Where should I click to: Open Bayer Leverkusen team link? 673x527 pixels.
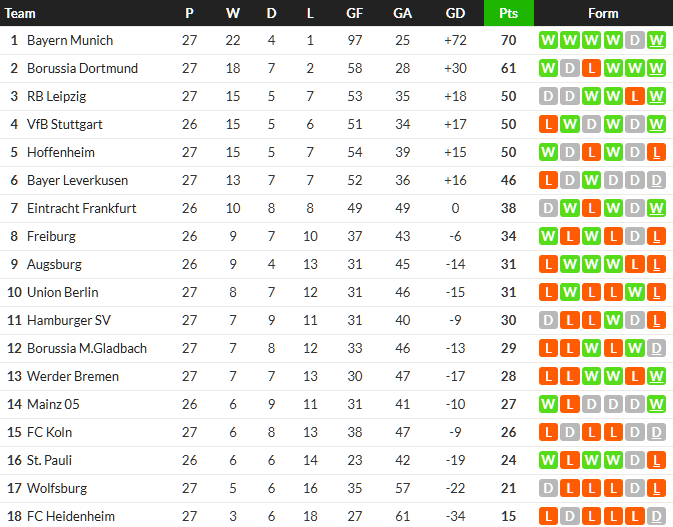[x=79, y=181]
